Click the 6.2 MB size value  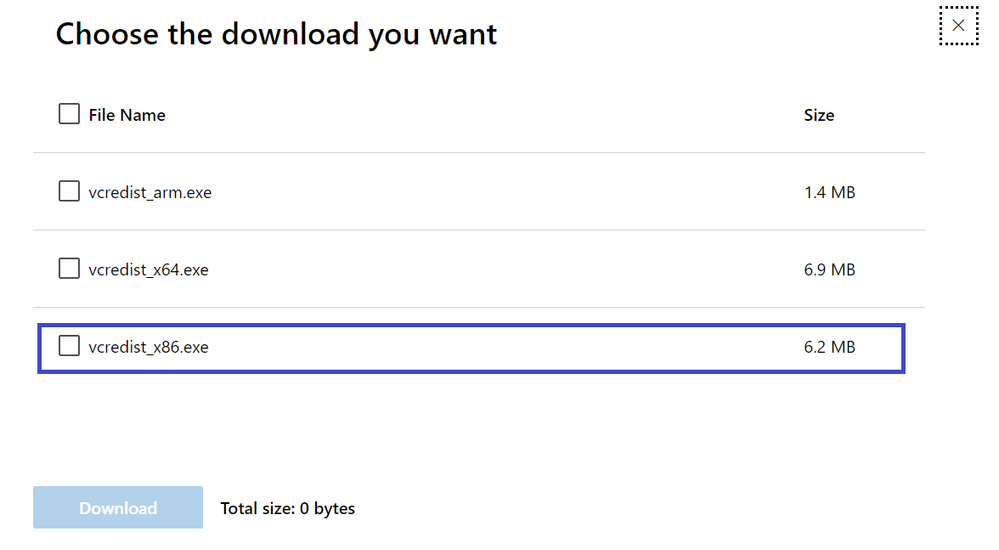coord(829,347)
